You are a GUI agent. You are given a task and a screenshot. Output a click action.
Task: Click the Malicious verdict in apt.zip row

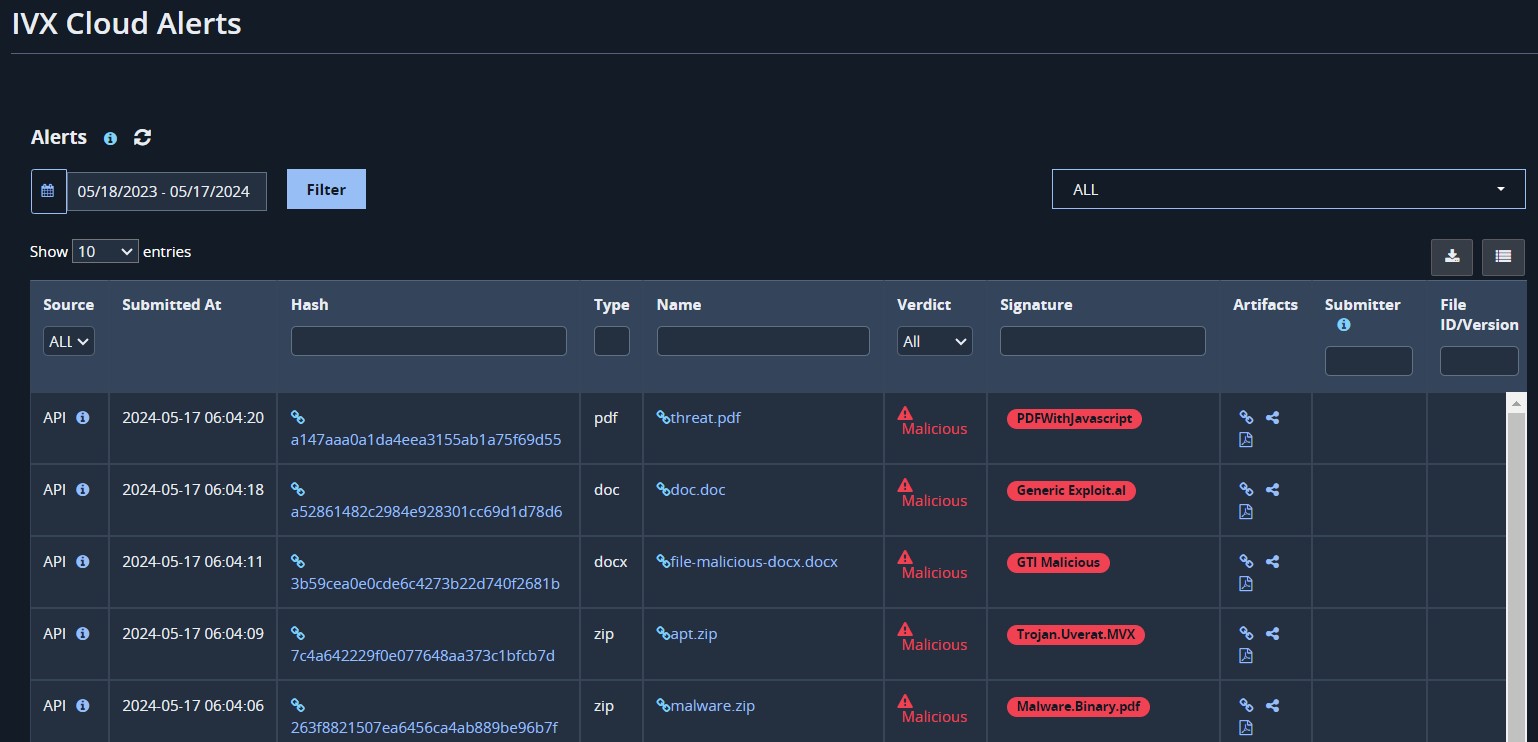(934, 645)
